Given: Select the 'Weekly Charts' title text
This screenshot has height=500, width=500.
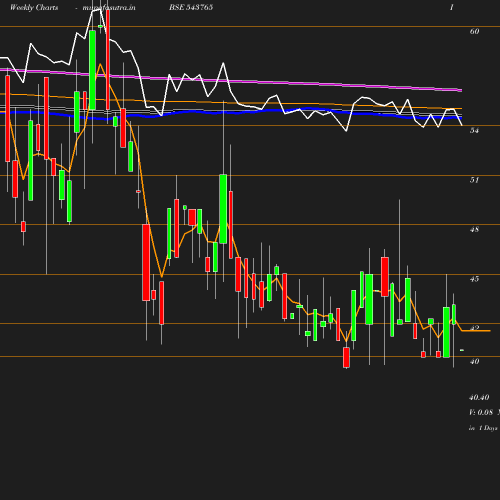Looking at the screenshot, I should click(34, 7).
